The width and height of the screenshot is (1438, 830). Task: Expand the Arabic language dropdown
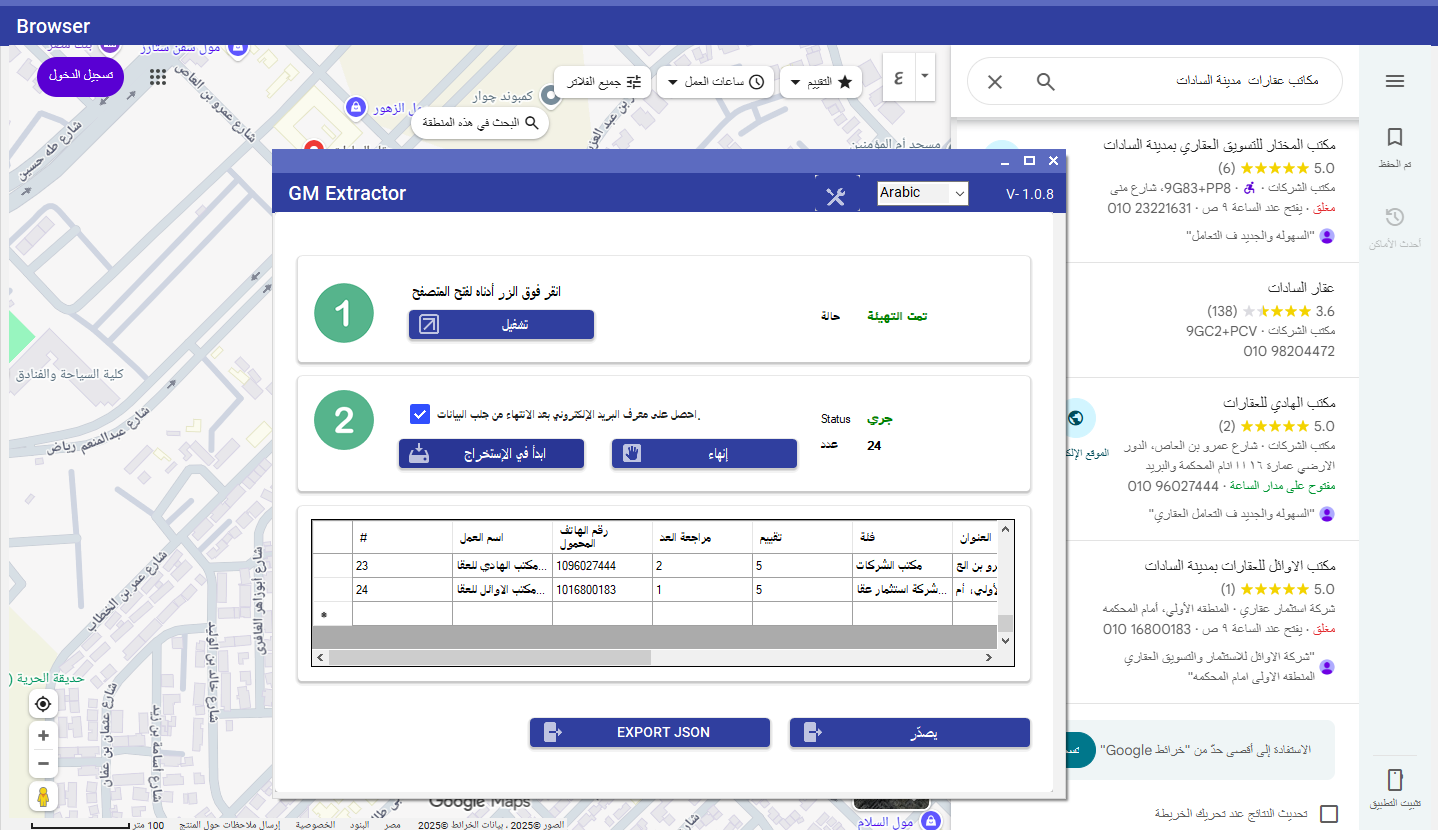pos(922,193)
